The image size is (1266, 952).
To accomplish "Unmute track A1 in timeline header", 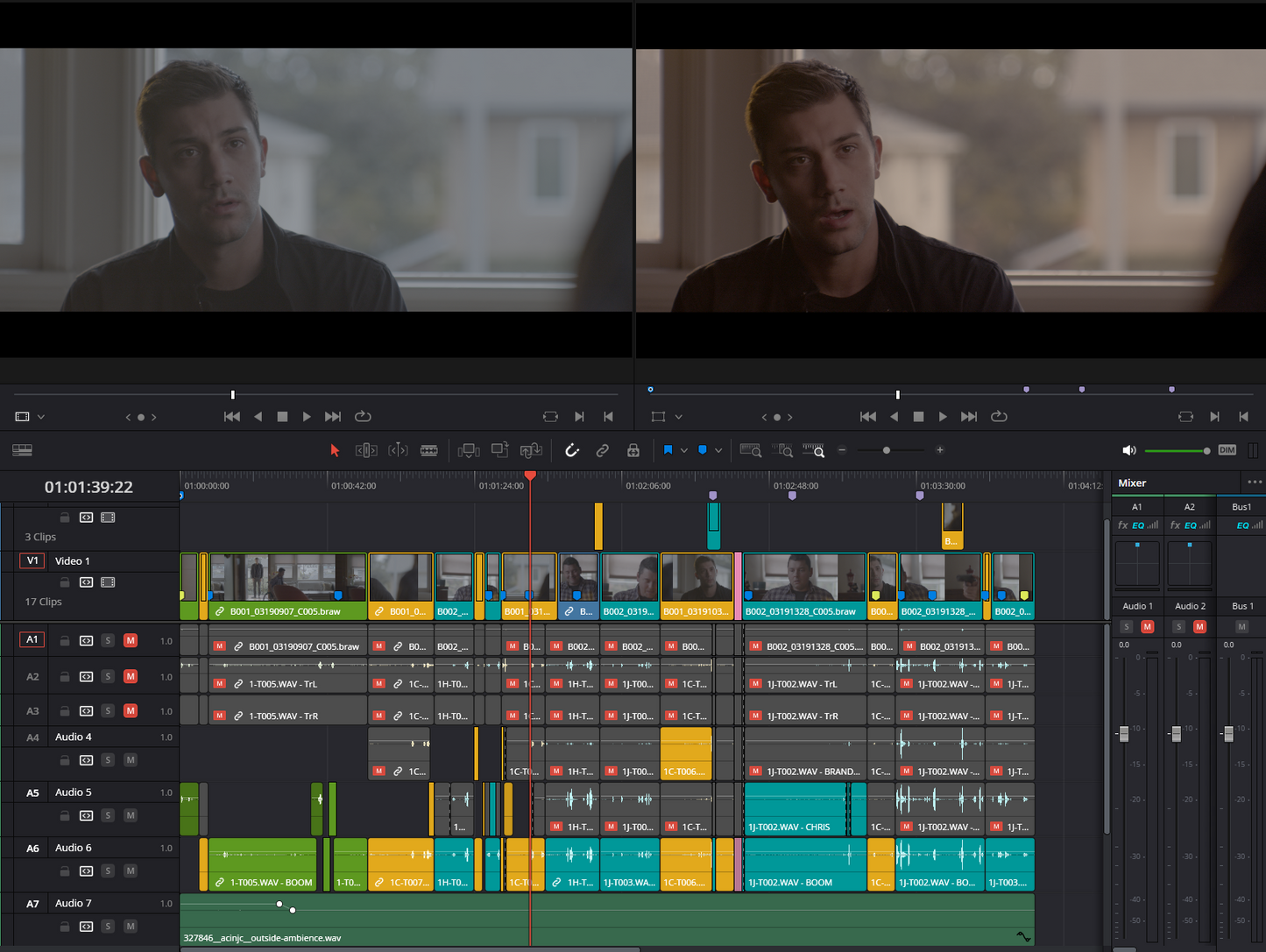I will pyautogui.click(x=131, y=640).
